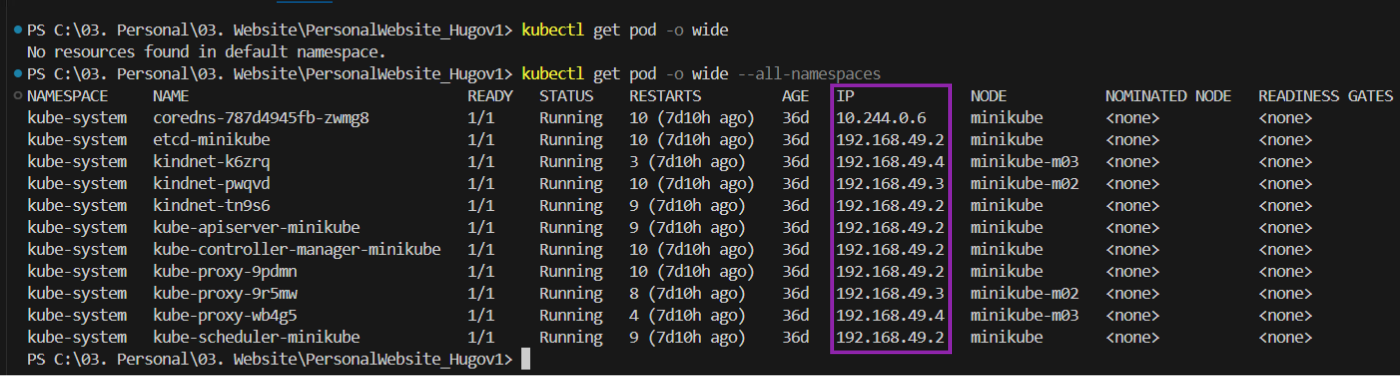Screen dimensions: 1400x376
Task: Click readiness gates <none> in kube-scheduler-minikube row
Action: point(1285,337)
